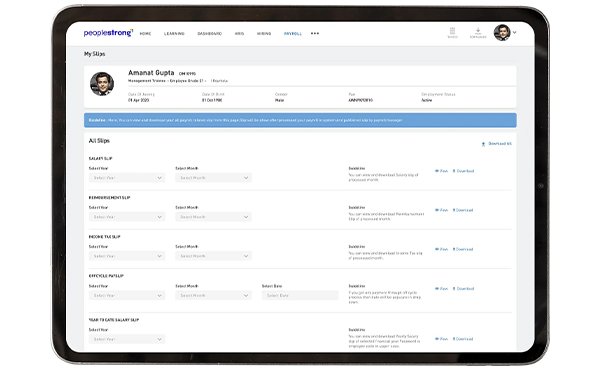This screenshot has width=600, height=370.
Task: Open the HRIS menu item
Action: pos(239,34)
